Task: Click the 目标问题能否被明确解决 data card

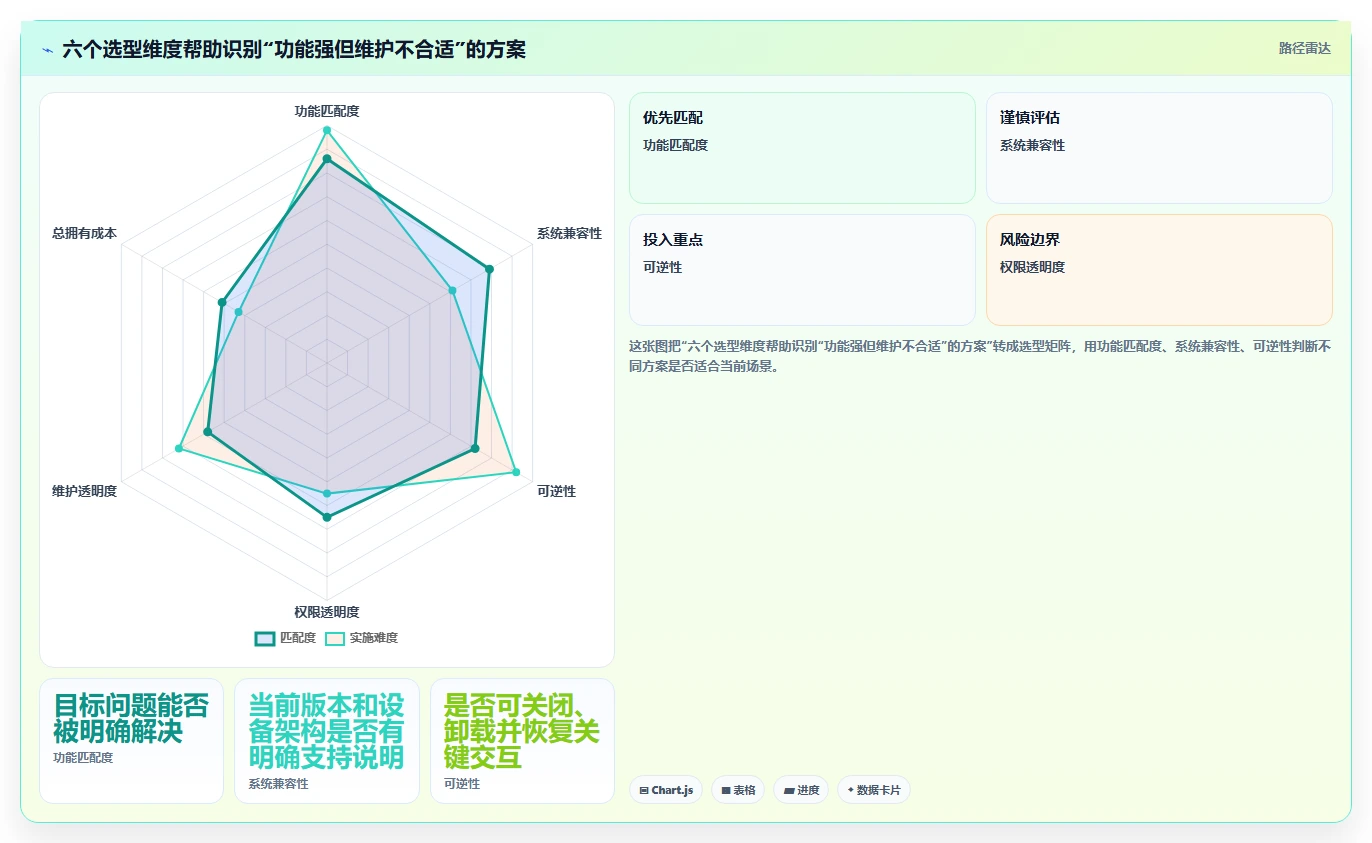Action: pyautogui.click(x=131, y=741)
